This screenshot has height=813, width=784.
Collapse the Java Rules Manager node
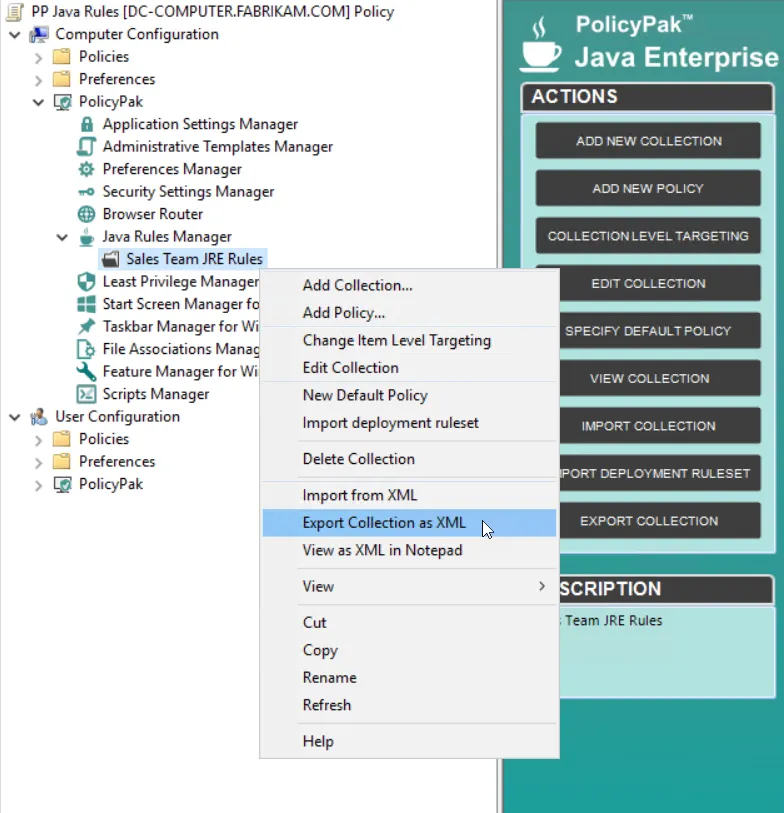62,237
